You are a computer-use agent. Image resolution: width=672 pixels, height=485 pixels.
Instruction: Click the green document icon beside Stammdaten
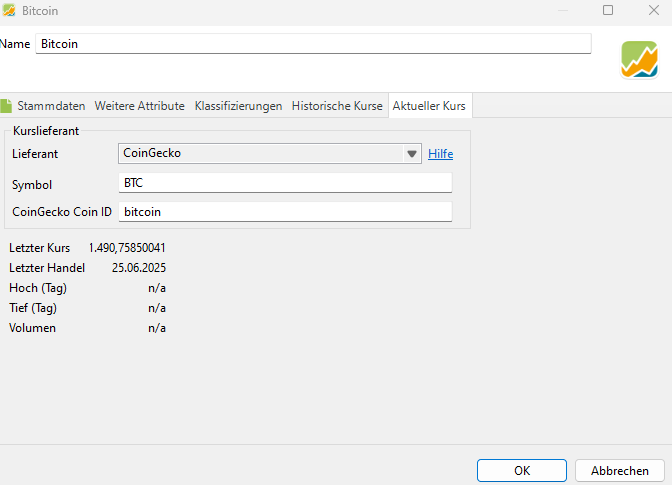coord(5,106)
